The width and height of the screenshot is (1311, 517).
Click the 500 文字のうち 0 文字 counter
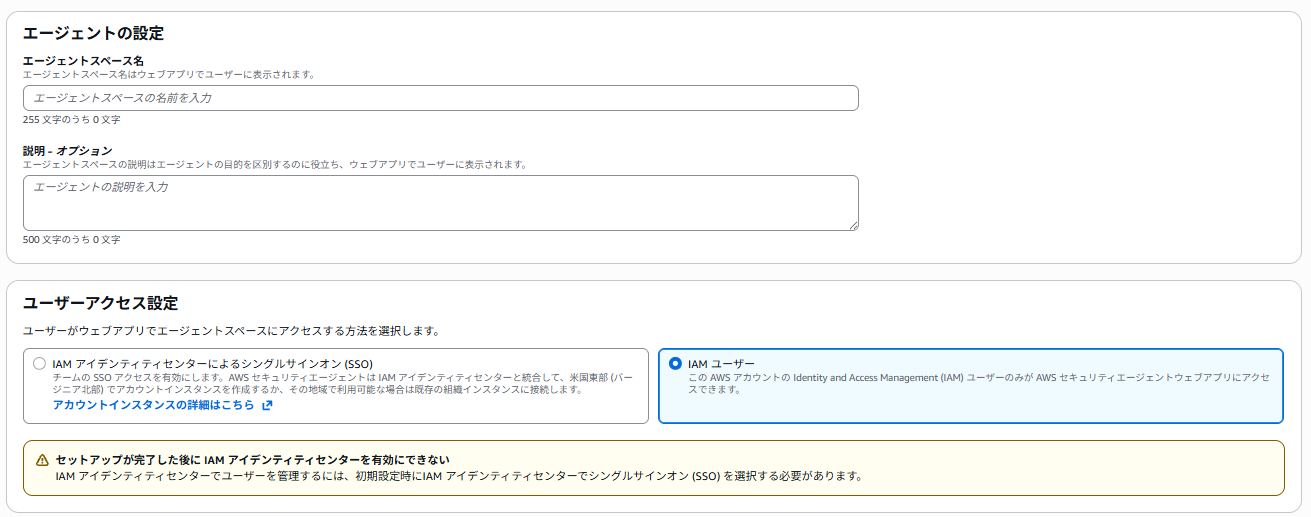(71, 240)
